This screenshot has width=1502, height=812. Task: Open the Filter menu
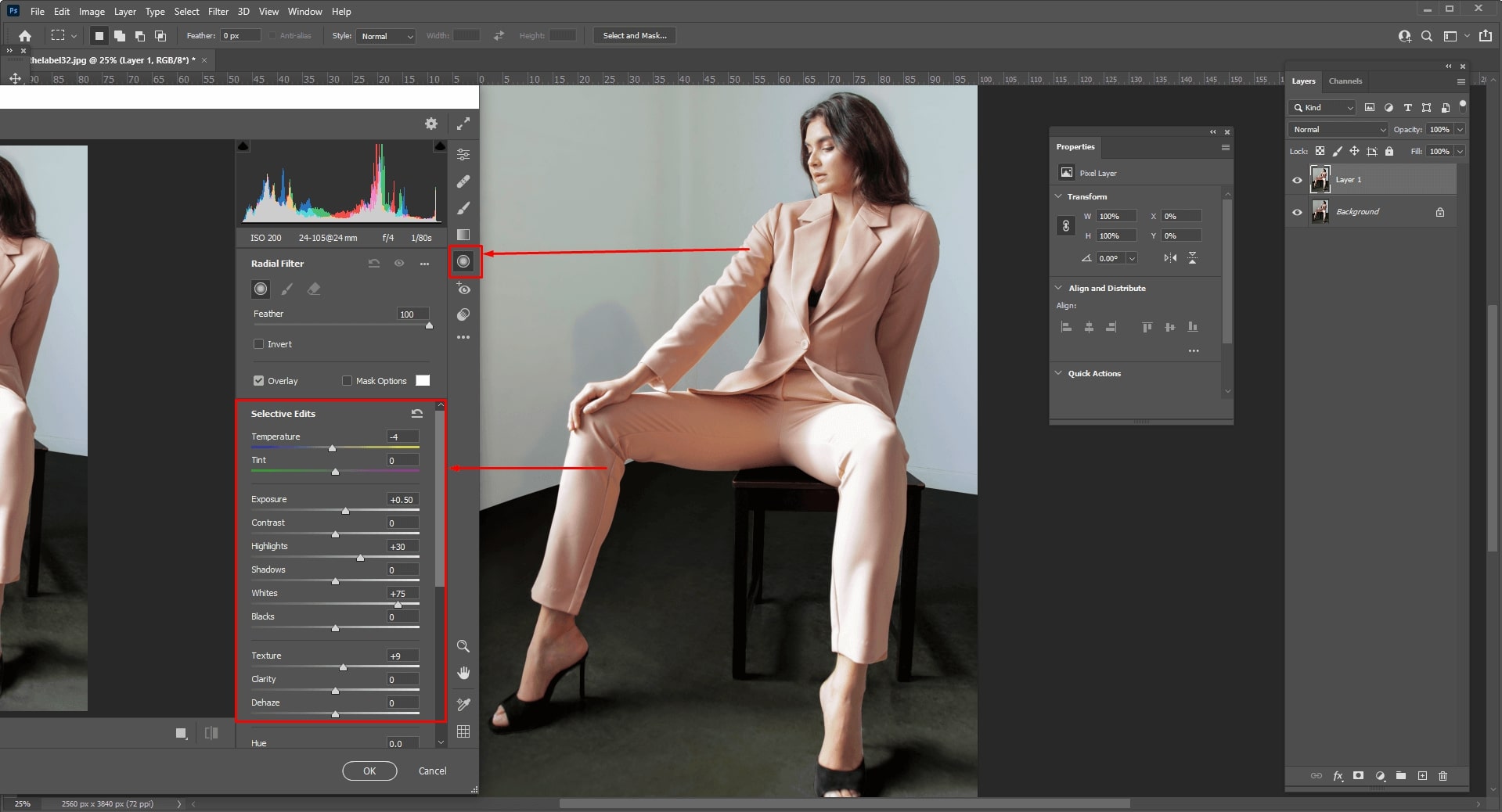(x=218, y=11)
